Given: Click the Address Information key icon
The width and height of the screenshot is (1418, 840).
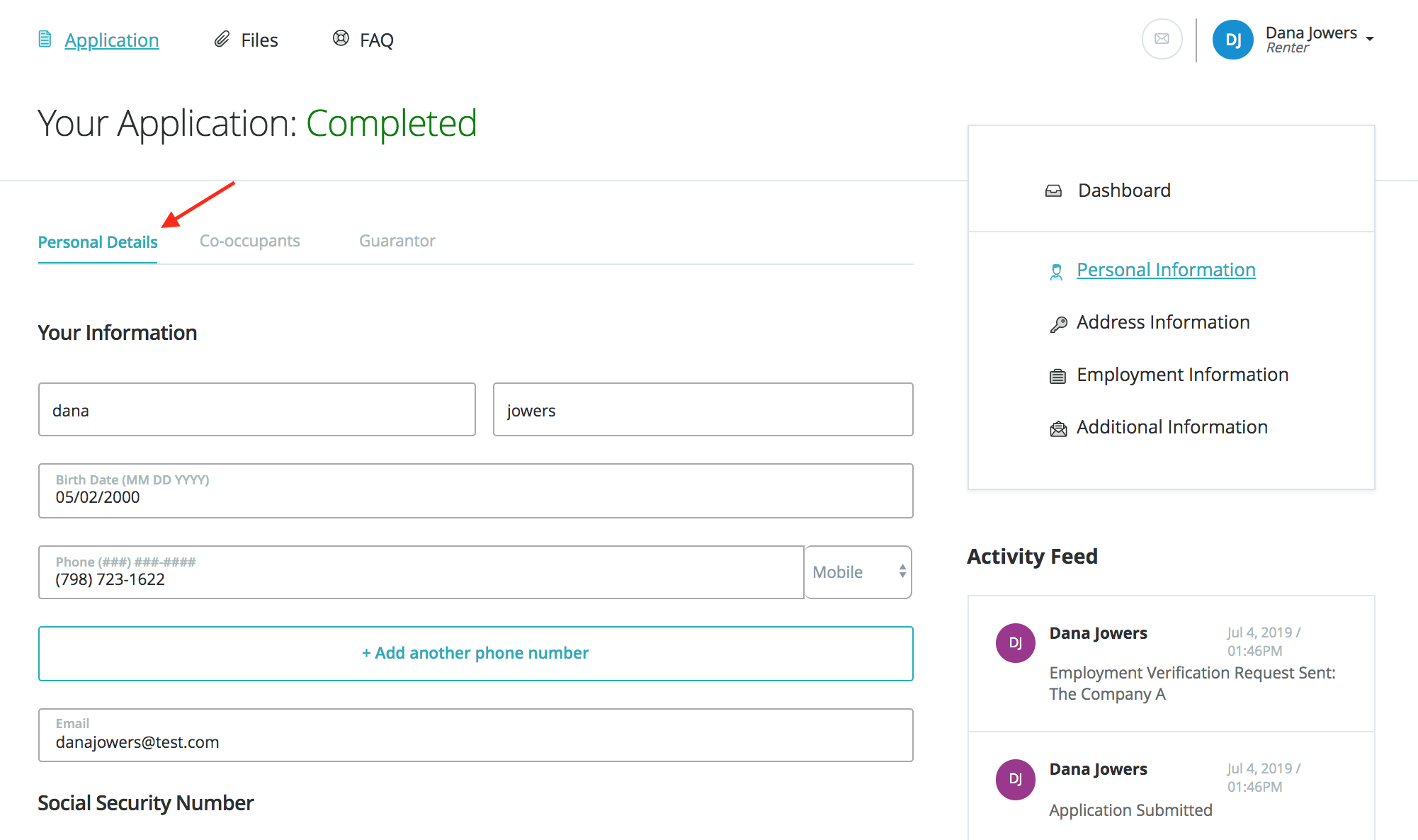Looking at the screenshot, I should (1058, 324).
